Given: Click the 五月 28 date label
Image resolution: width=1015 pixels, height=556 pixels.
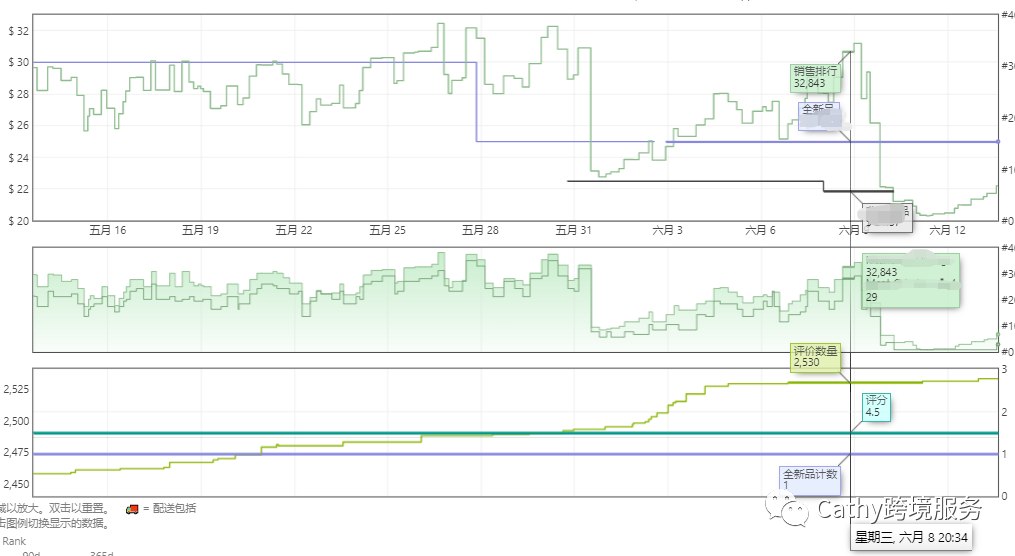Looking at the screenshot, I should (x=480, y=230).
